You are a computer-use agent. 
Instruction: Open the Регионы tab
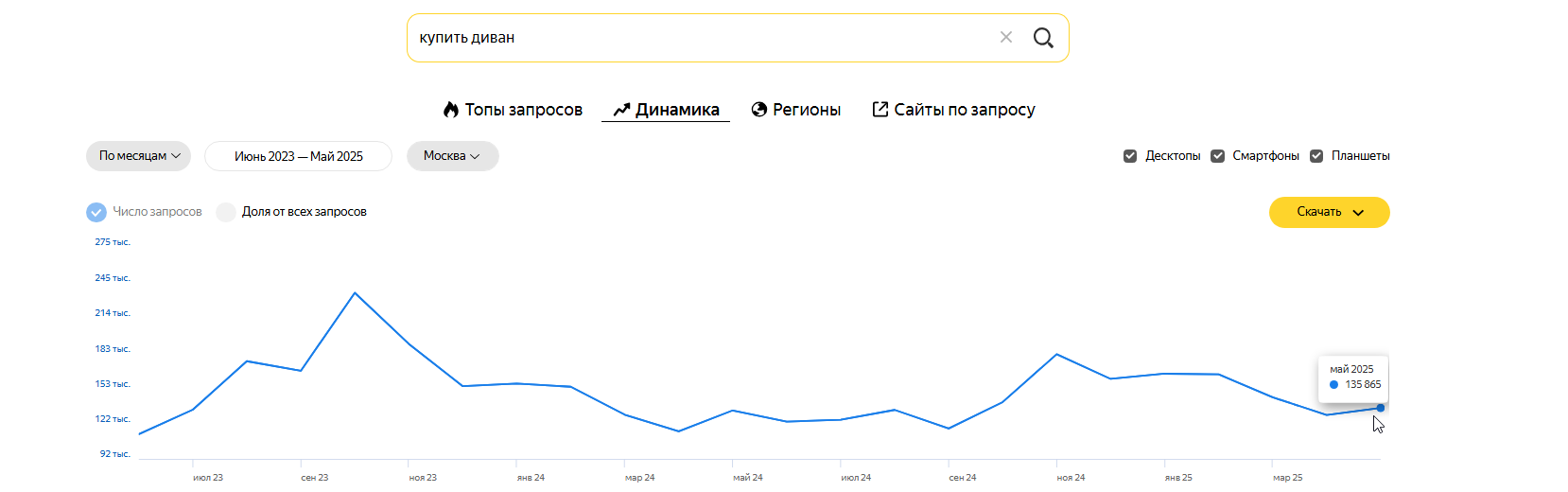(x=806, y=110)
